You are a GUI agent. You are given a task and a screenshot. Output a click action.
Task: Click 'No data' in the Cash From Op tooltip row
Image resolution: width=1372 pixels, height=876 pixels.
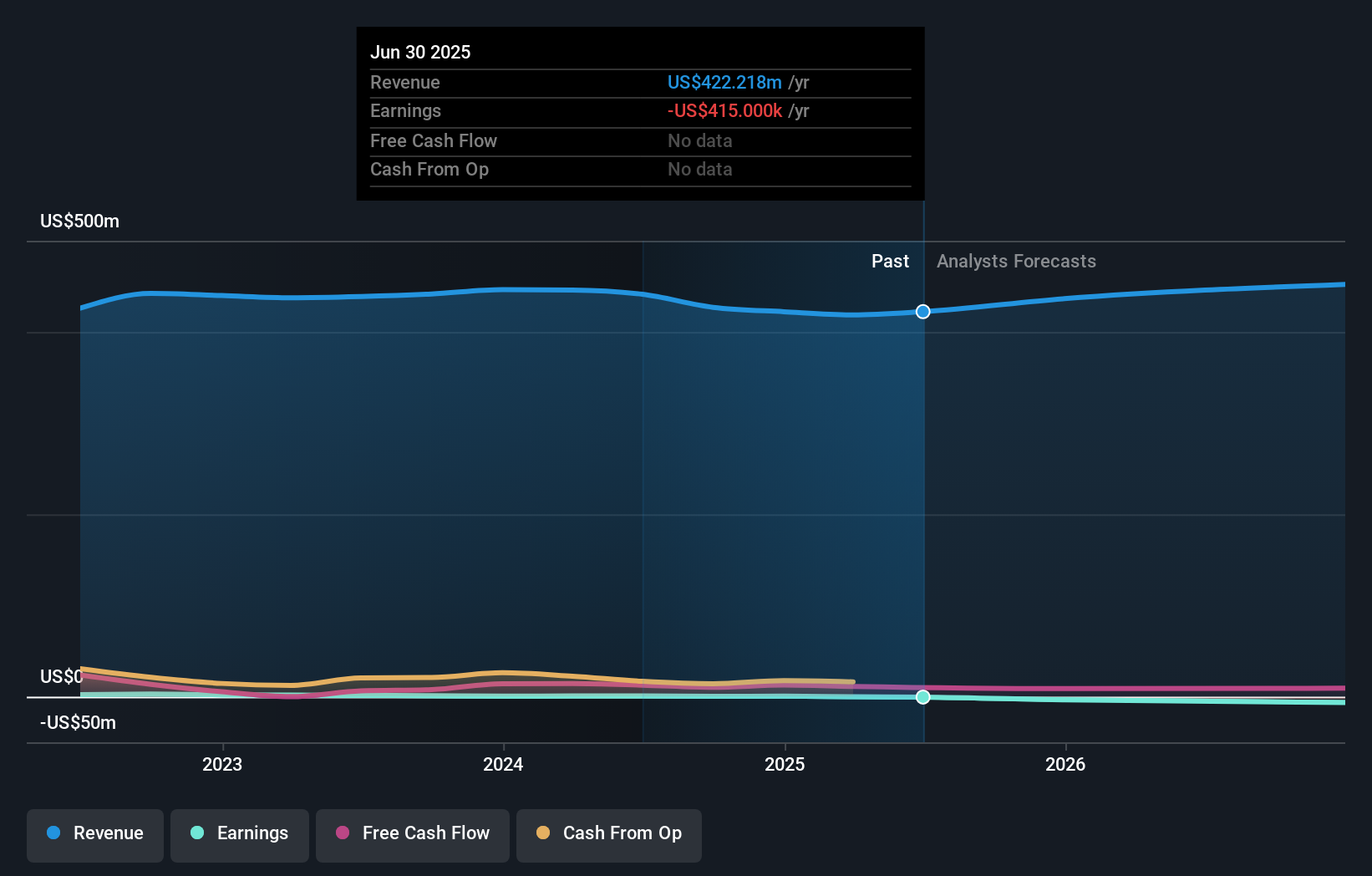(x=700, y=169)
